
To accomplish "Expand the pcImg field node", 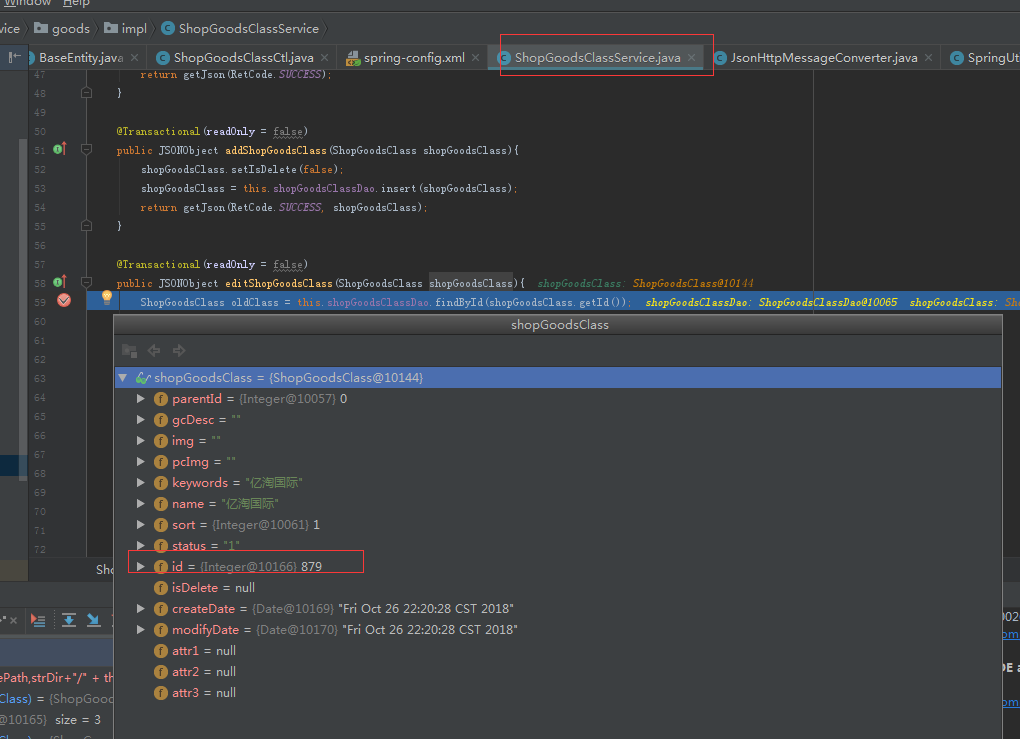I will (x=141, y=461).
